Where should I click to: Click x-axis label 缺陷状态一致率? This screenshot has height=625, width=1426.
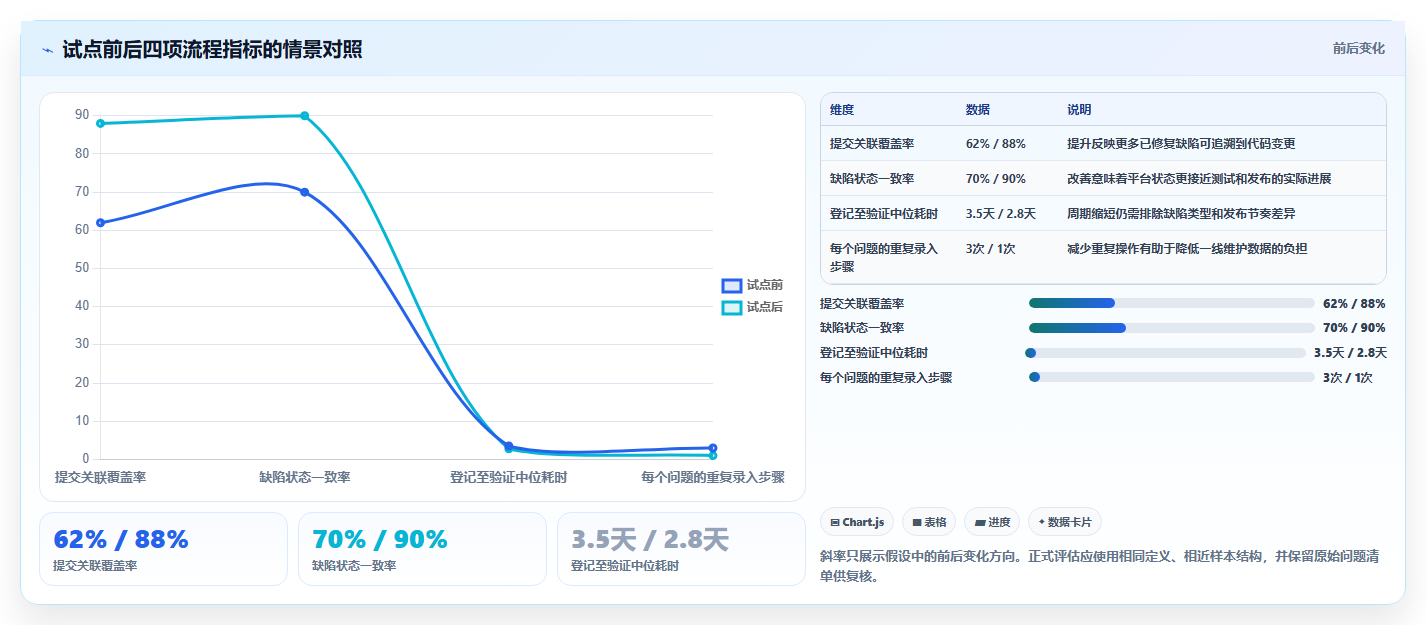(x=305, y=478)
